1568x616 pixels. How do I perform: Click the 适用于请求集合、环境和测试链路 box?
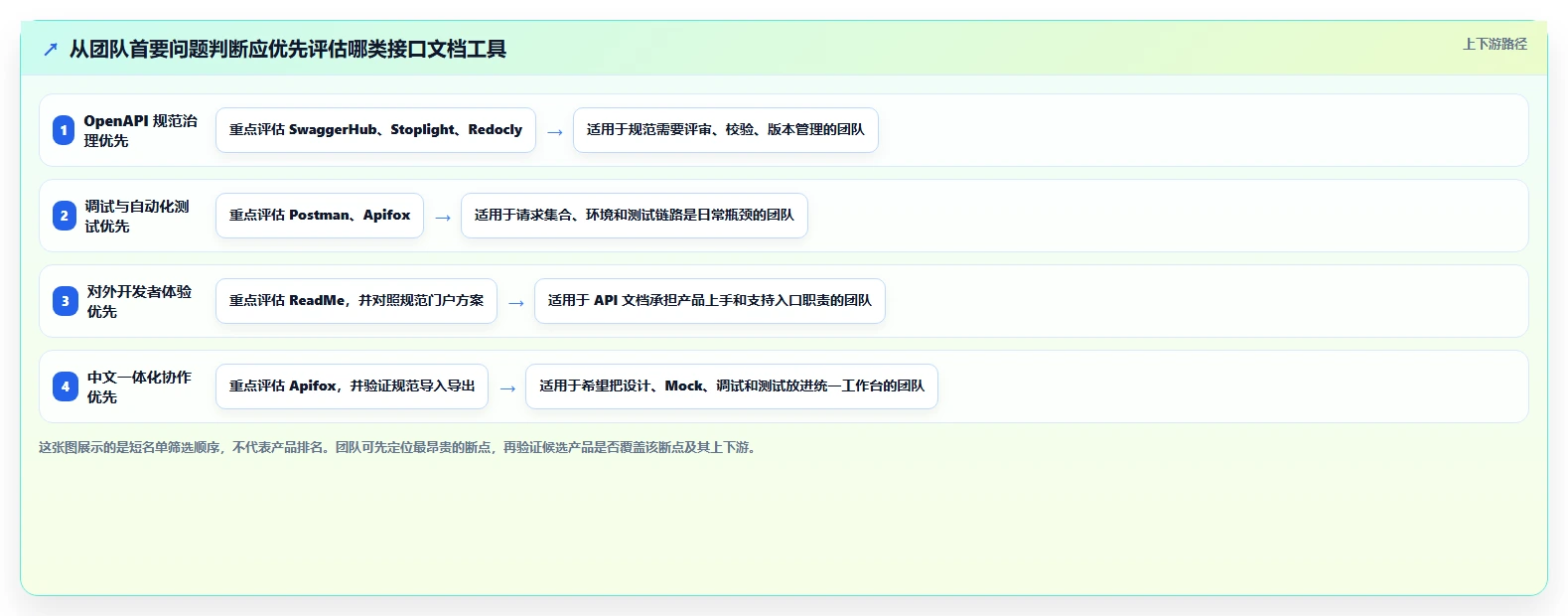click(x=635, y=216)
